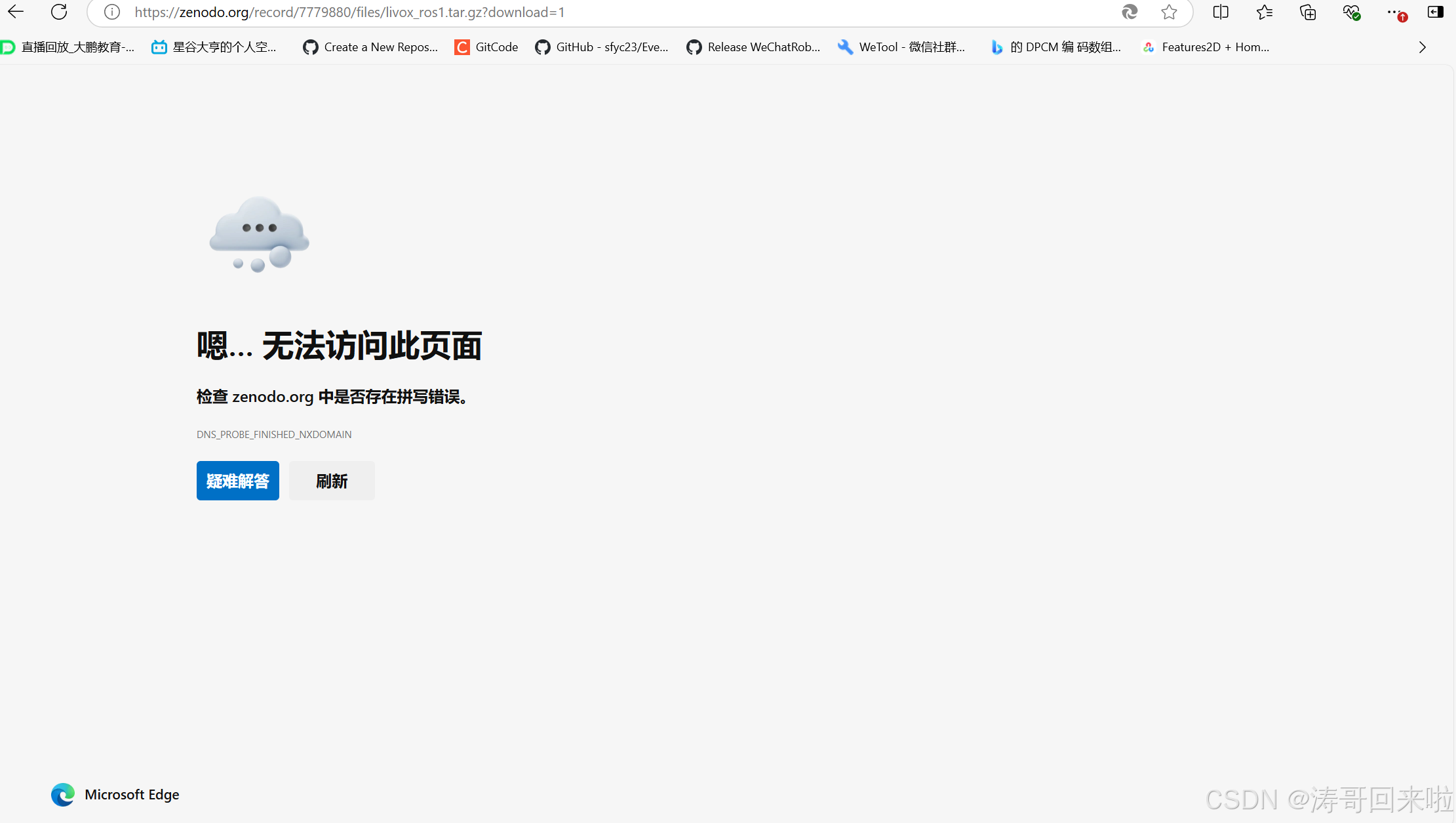Open split screen view icon
1456x823 pixels.
1221,12
